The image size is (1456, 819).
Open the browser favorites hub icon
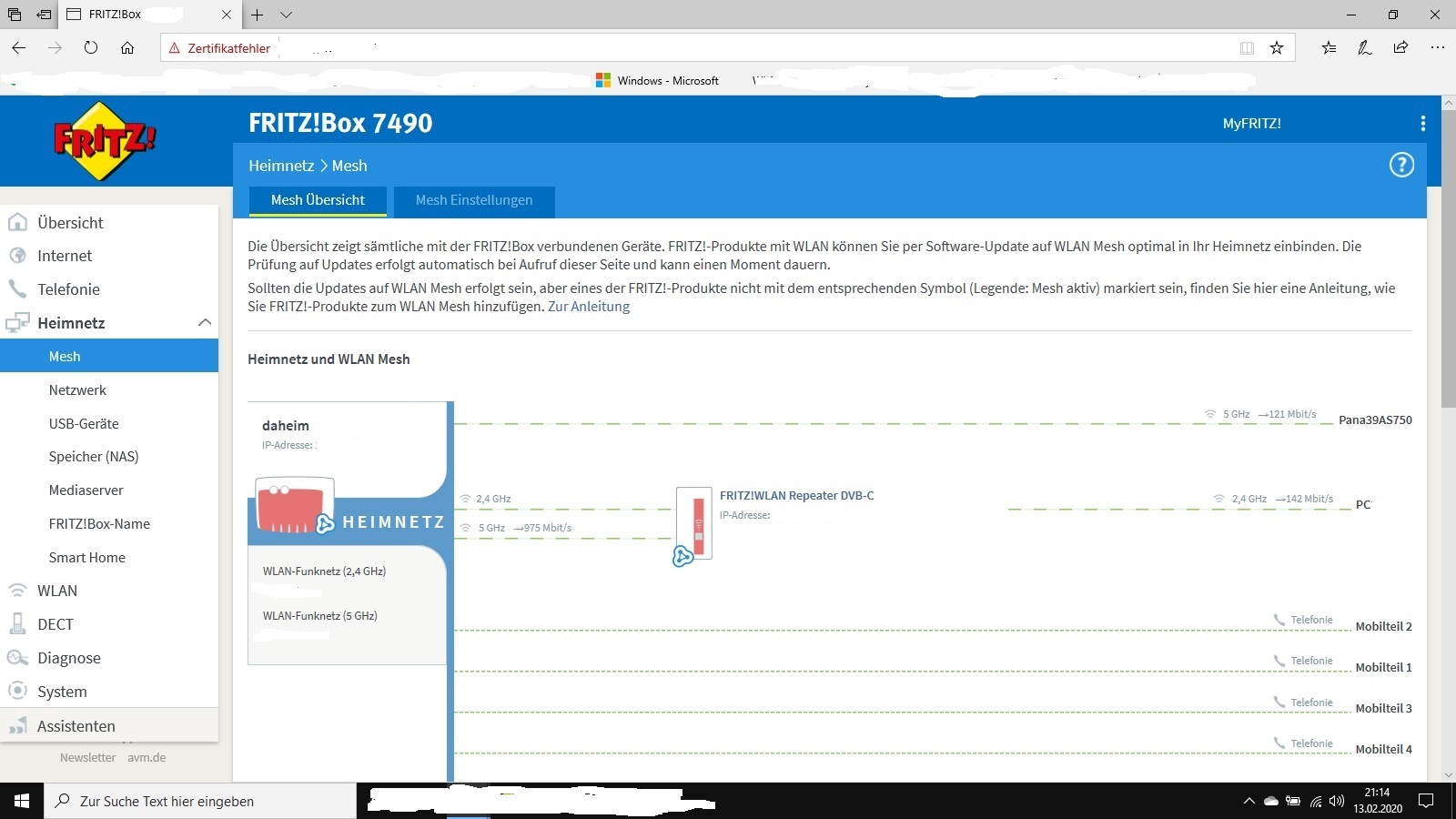[x=1329, y=47]
